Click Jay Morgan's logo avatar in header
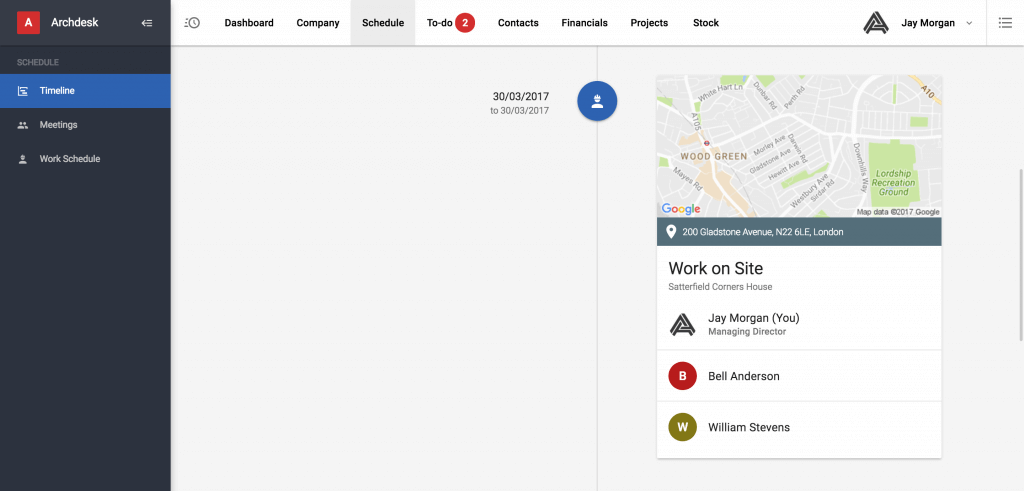The width and height of the screenshot is (1024, 491). pos(876,23)
